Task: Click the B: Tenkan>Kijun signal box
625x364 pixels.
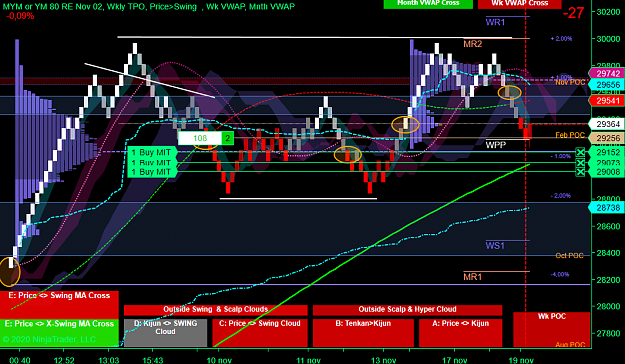Action: tap(363, 333)
